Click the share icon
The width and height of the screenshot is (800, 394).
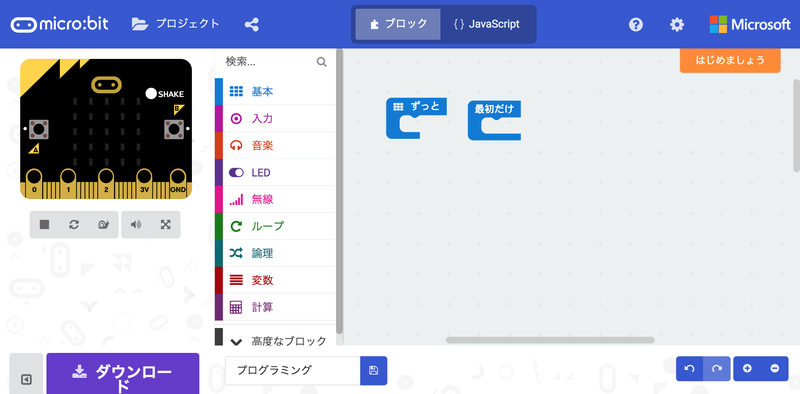click(252, 24)
